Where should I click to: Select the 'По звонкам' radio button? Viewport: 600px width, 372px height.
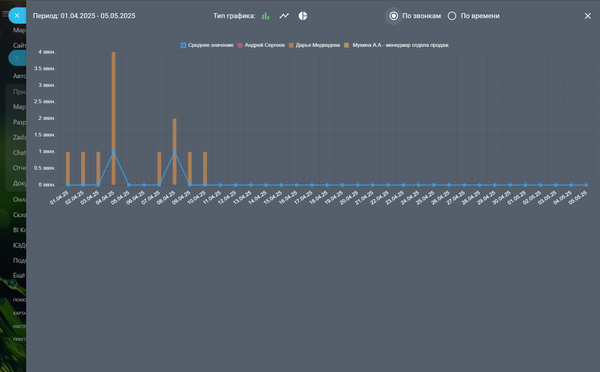point(393,16)
